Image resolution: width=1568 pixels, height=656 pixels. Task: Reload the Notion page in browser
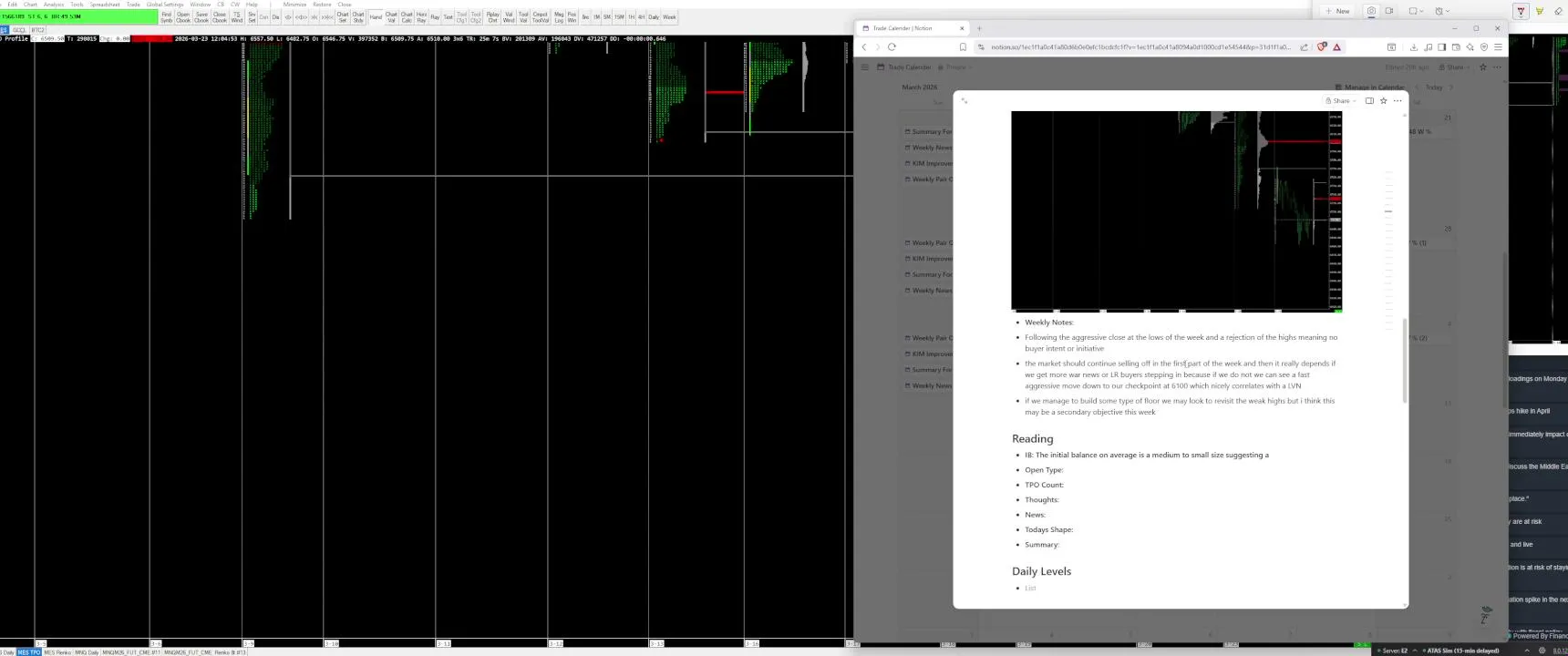pyautogui.click(x=892, y=46)
